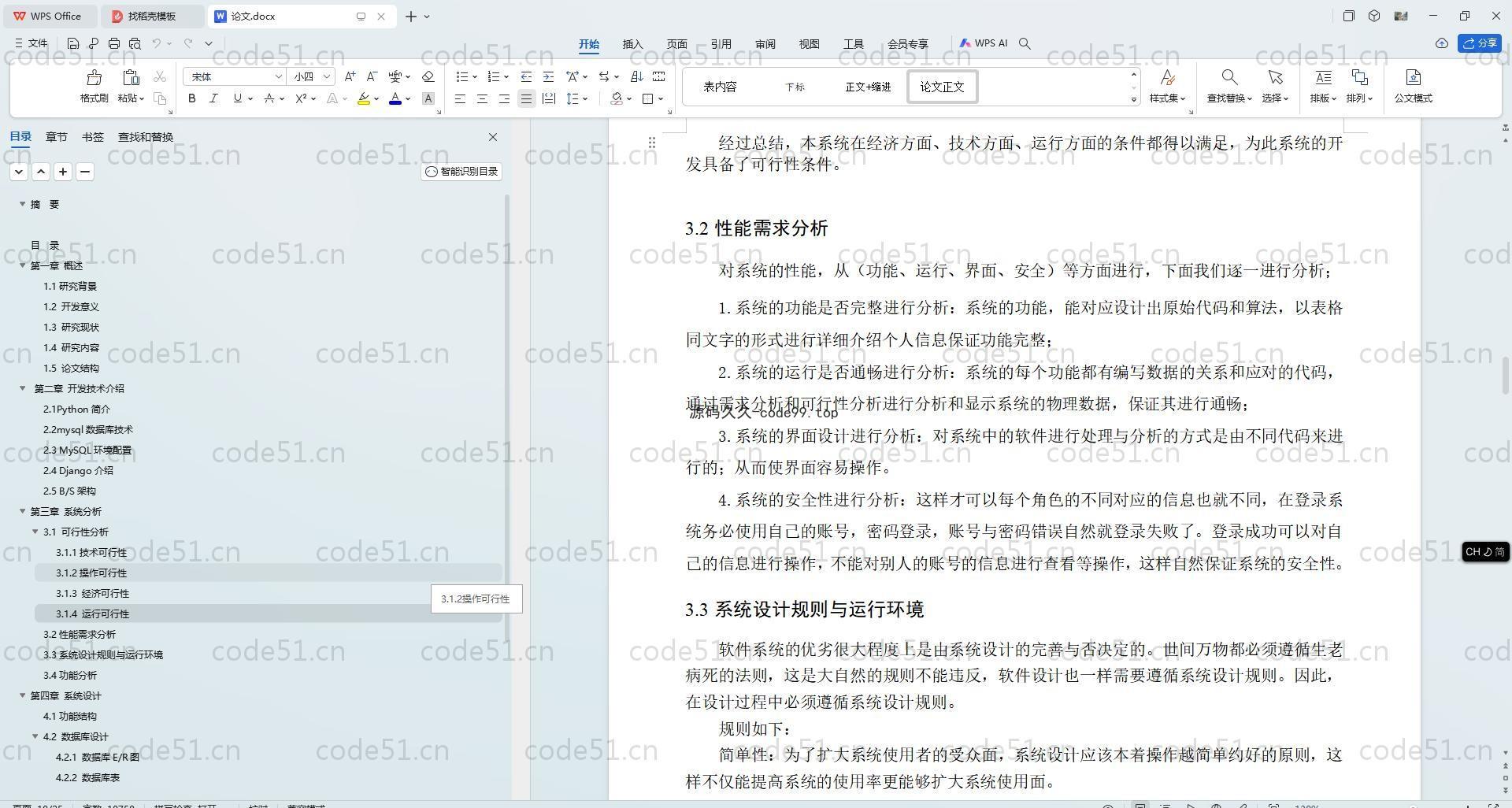The image size is (1512, 808).
Task: Toggle Bold formatting
Action: click(x=191, y=98)
